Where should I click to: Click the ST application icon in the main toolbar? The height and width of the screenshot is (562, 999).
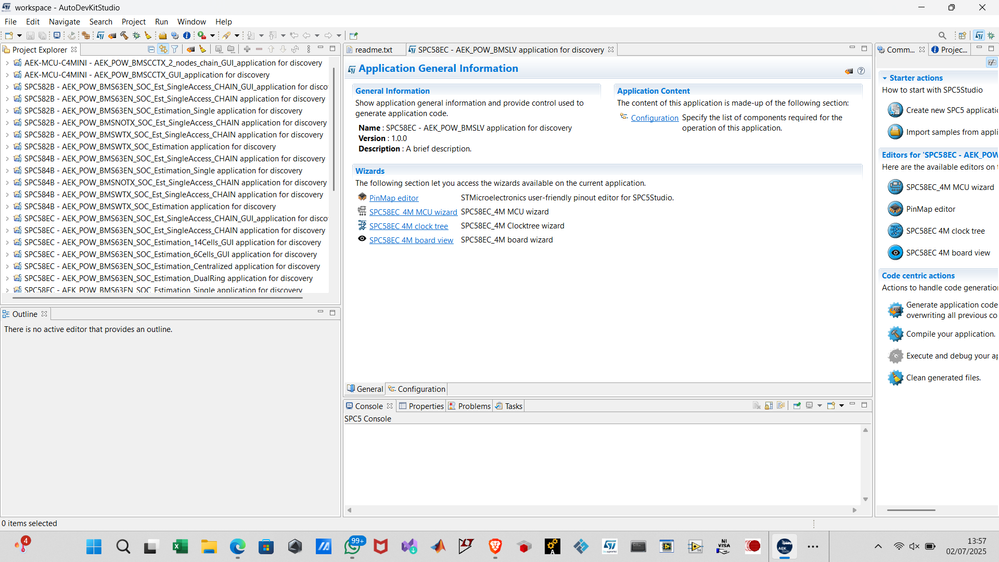click(101, 36)
